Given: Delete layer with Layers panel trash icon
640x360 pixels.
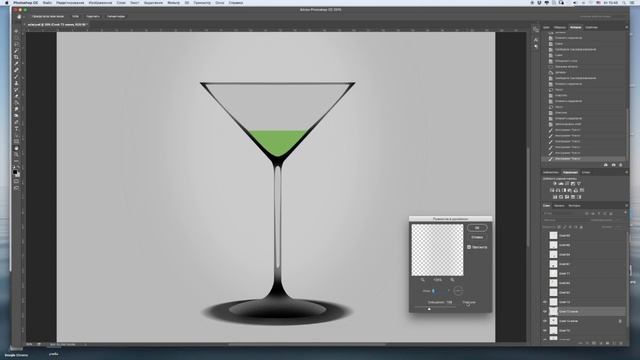Looking at the screenshot, I should click(621, 344).
